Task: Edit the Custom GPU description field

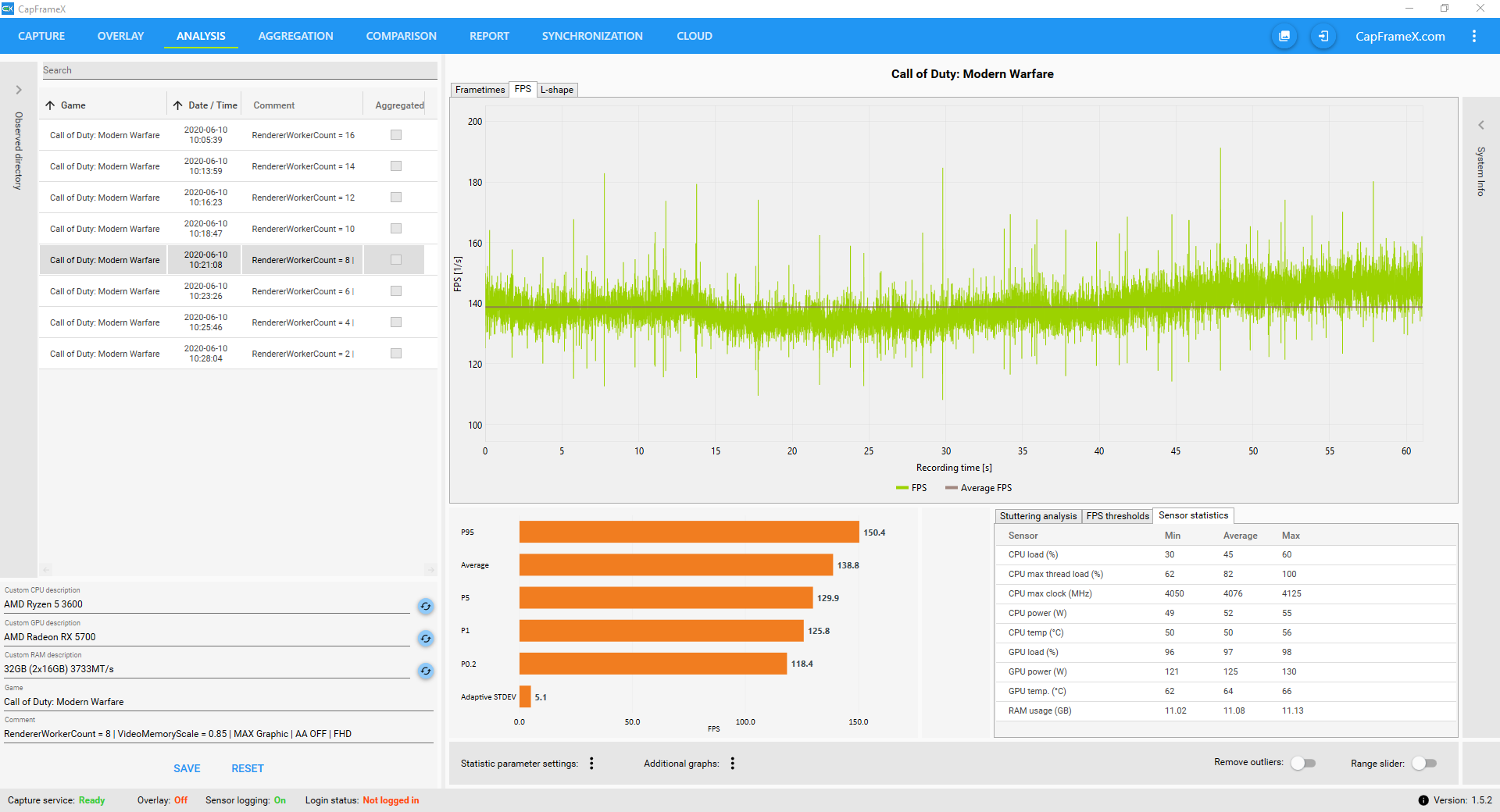Action: pos(207,637)
